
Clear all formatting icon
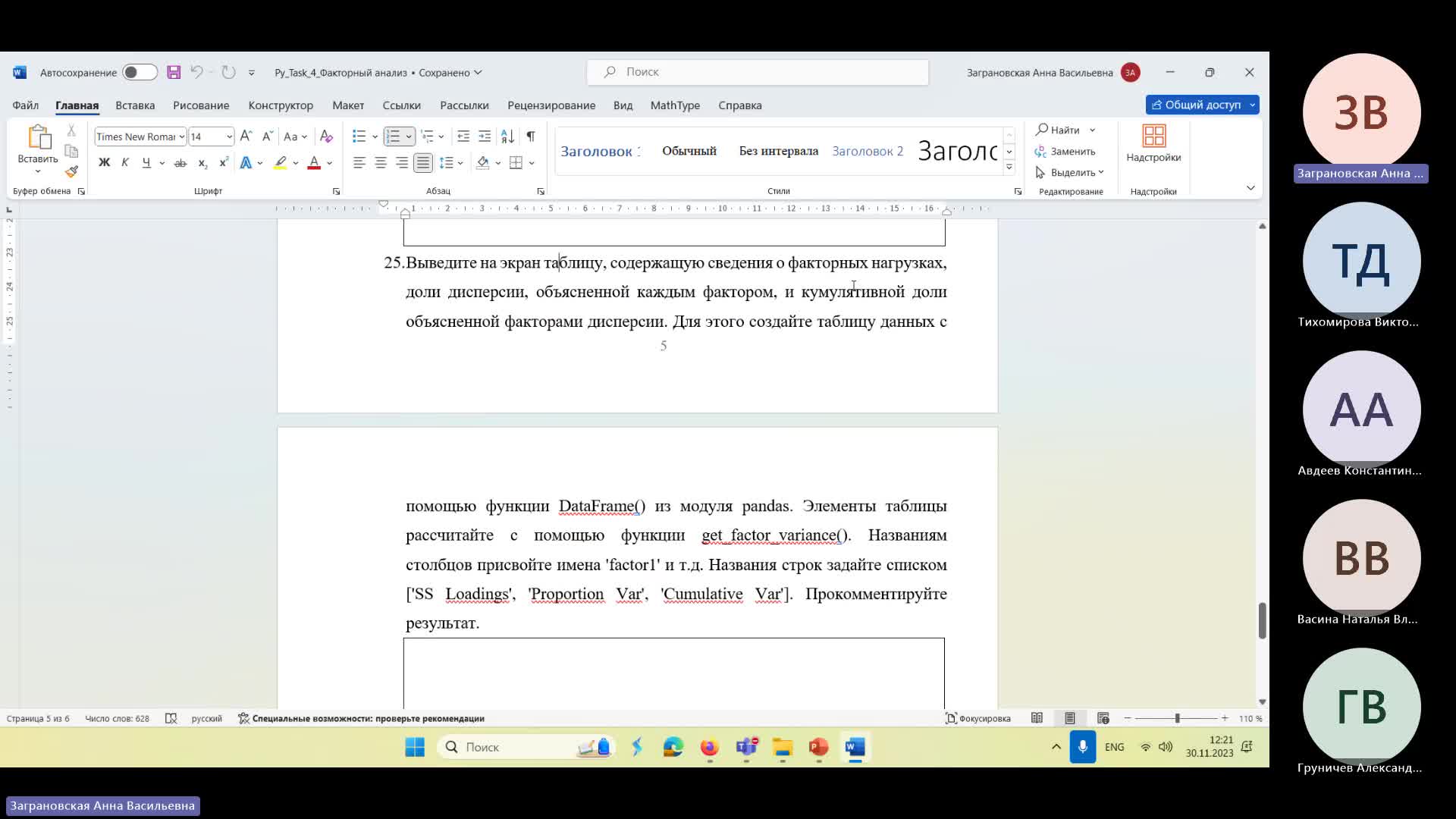[x=326, y=136]
